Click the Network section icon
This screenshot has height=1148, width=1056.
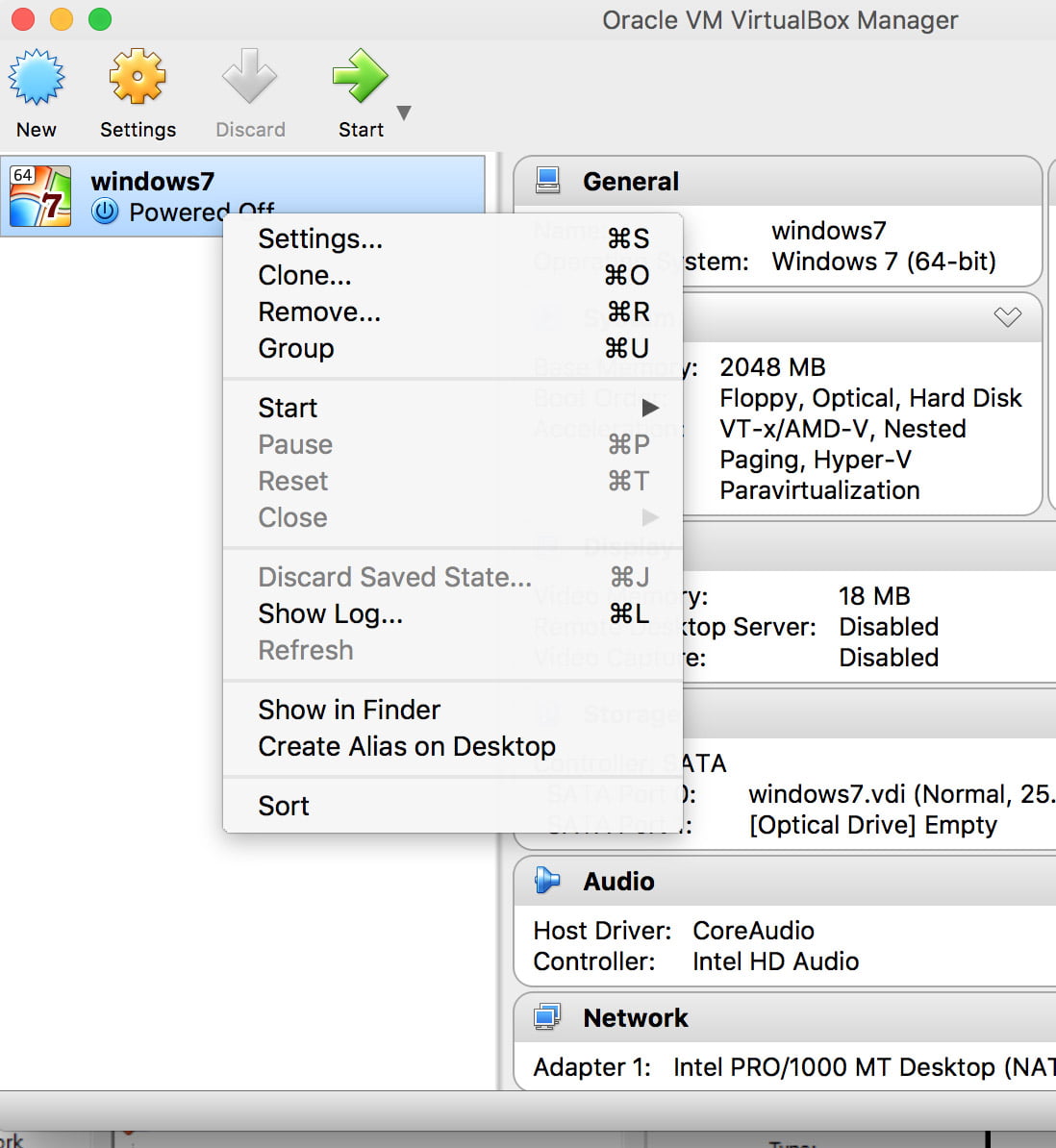click(547, 1016)
